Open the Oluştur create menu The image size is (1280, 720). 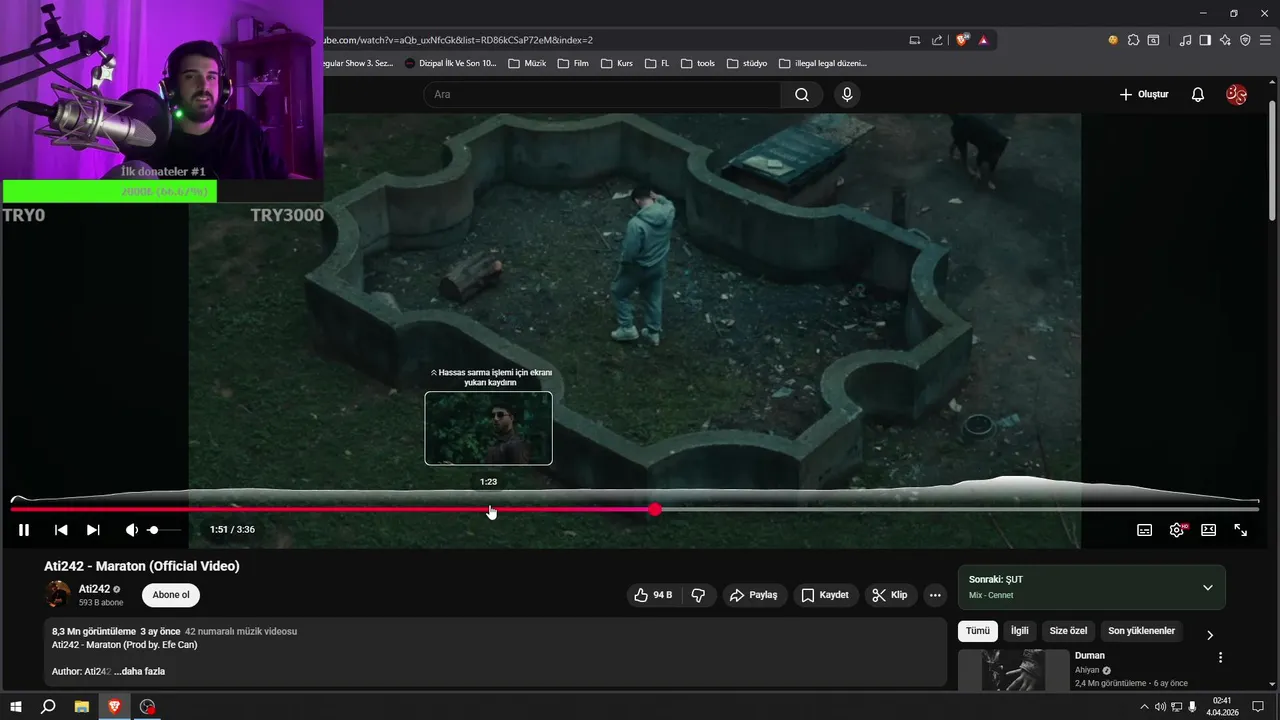point(1143,95)
